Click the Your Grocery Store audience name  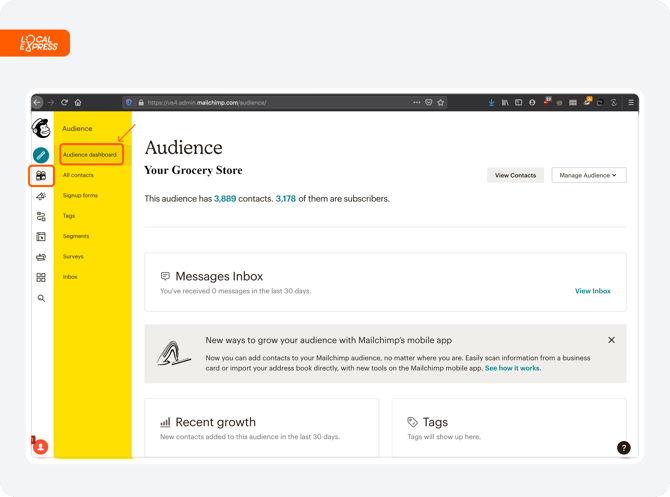193,170
